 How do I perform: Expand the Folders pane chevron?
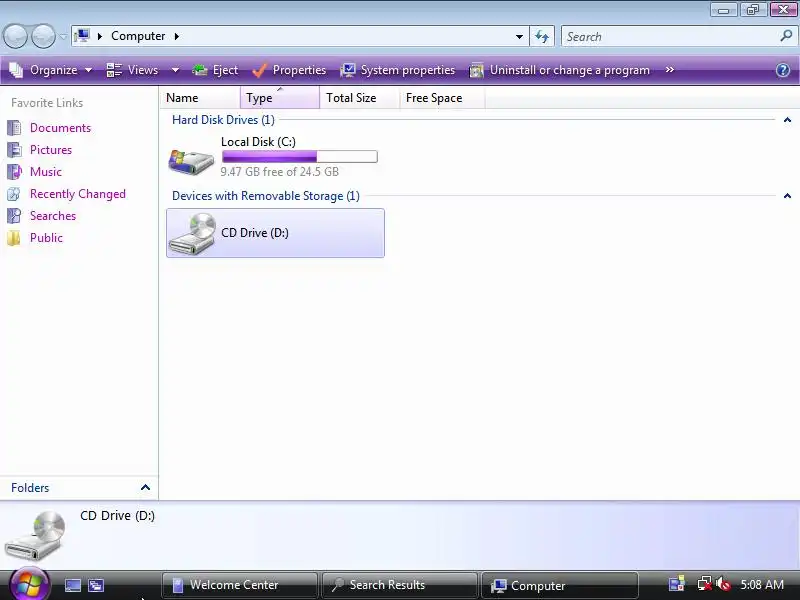145,488
